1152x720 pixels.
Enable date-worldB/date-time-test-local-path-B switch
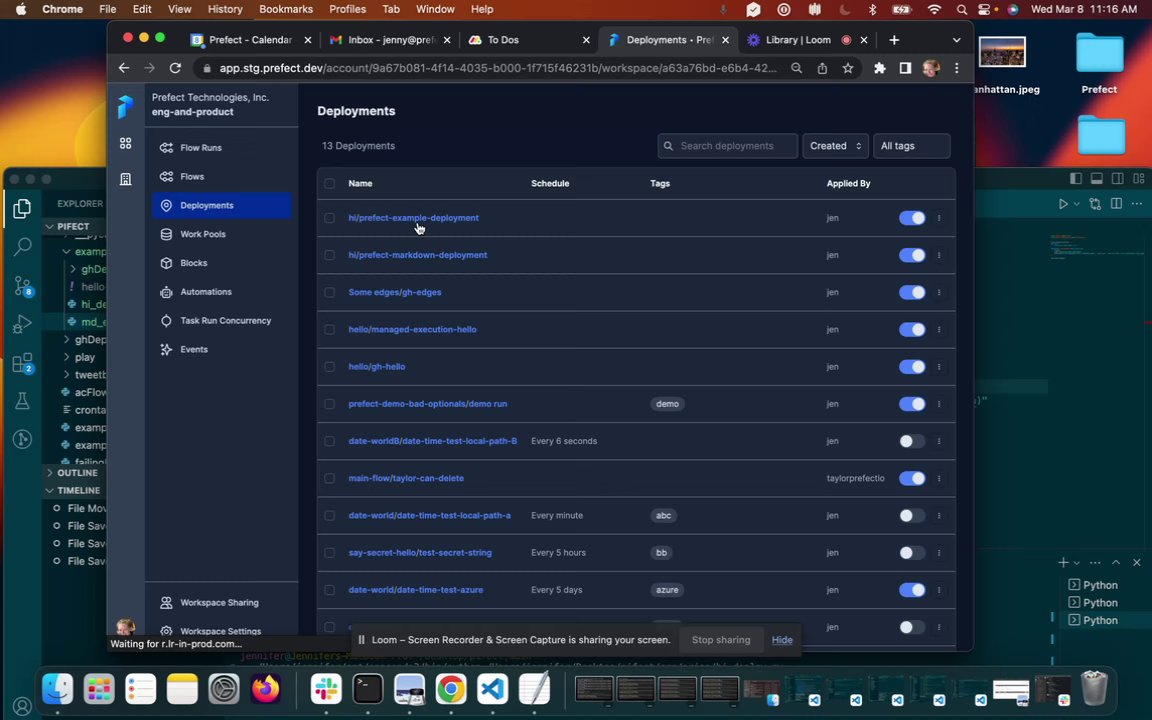point(912,441)
